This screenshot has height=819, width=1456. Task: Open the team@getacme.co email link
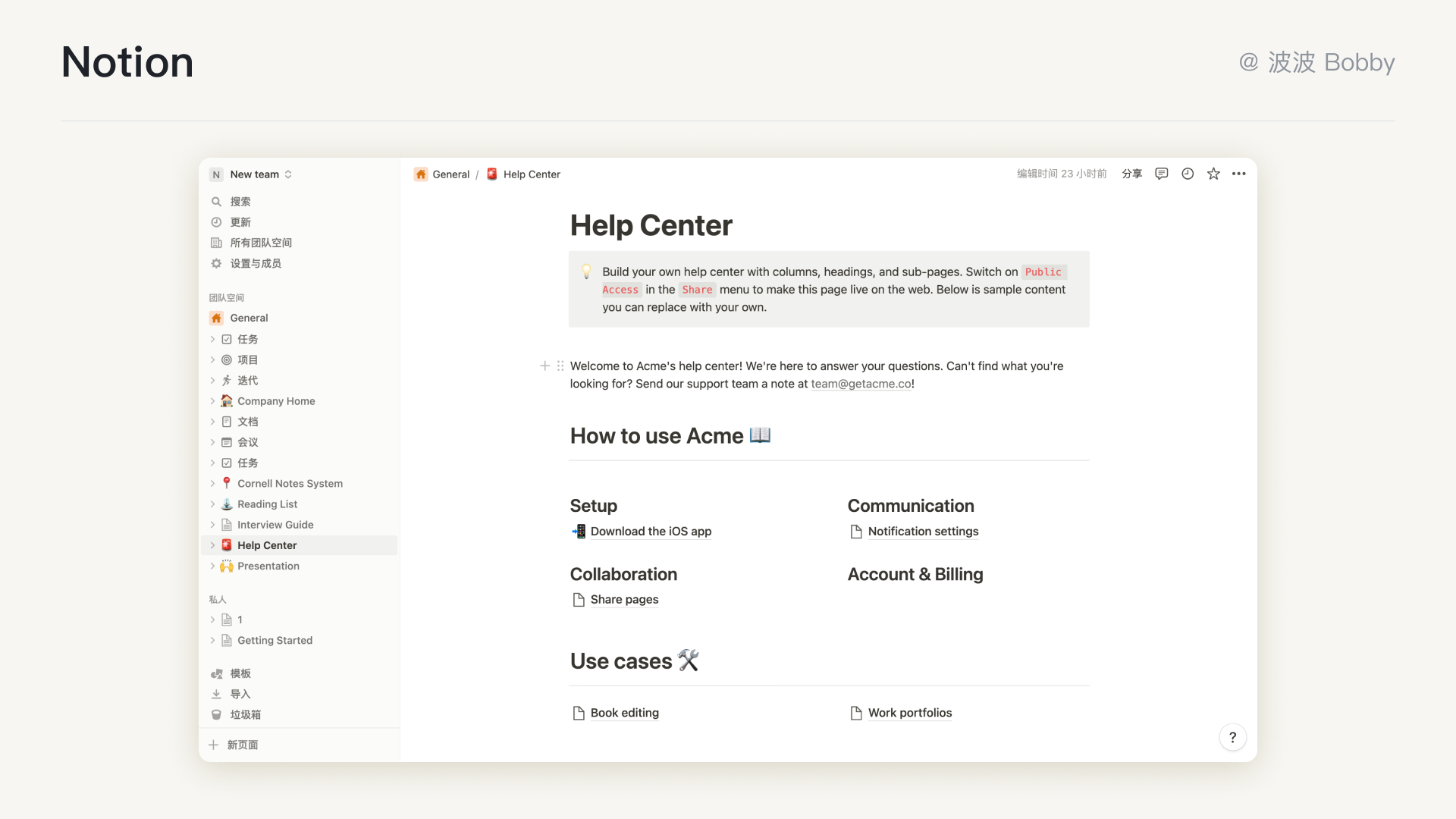pyautogui.click(x=861, y=384)
